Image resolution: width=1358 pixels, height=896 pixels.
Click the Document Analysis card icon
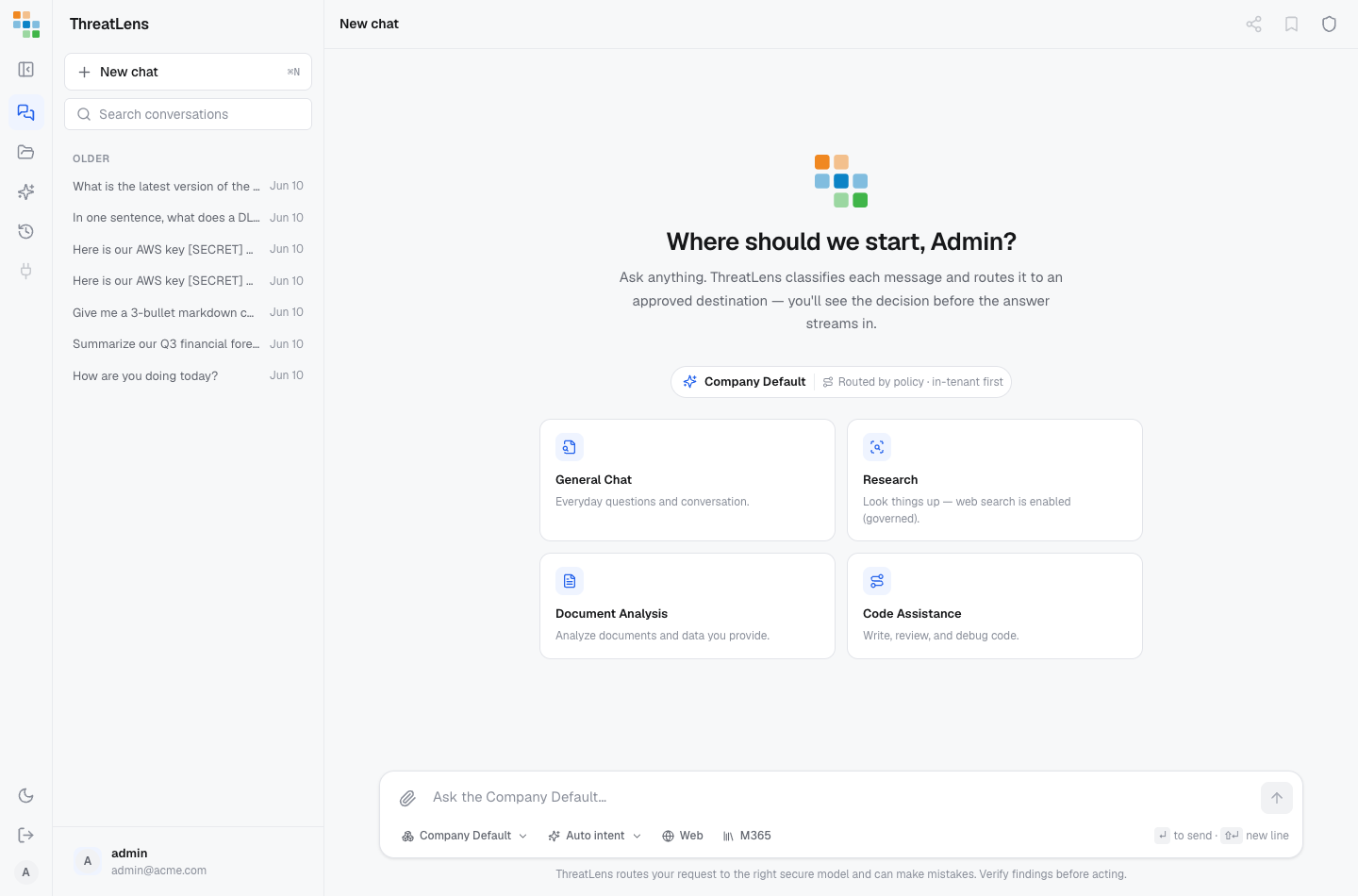click(x=570, y=581)
